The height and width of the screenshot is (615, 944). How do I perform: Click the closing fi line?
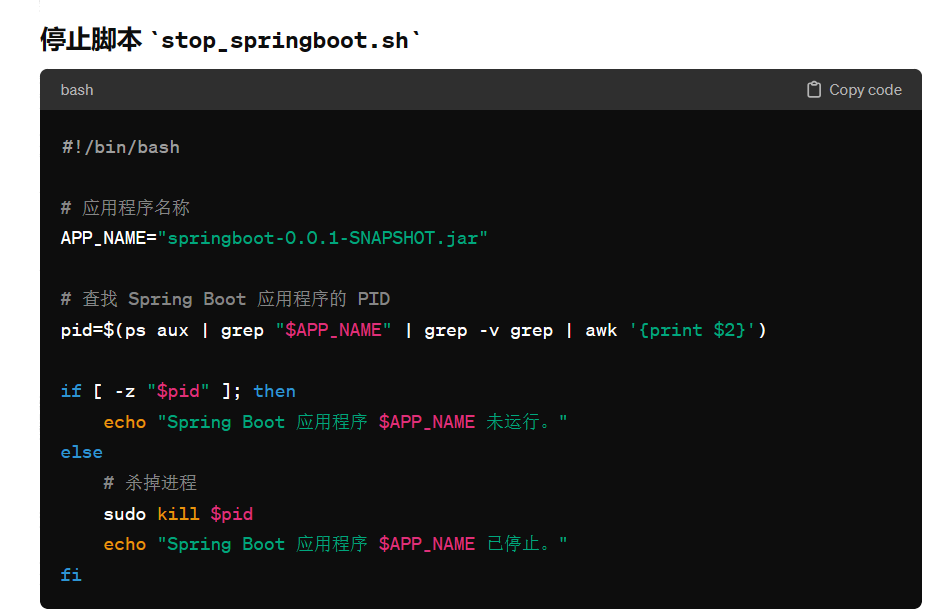71,575
